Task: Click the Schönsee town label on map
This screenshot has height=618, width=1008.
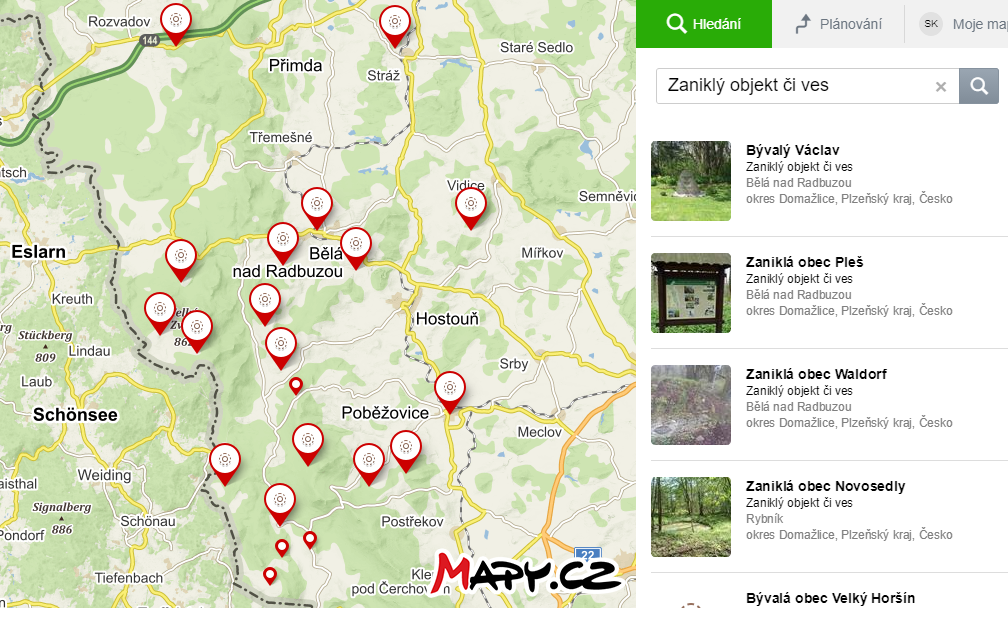Action: tap(75, 415)
